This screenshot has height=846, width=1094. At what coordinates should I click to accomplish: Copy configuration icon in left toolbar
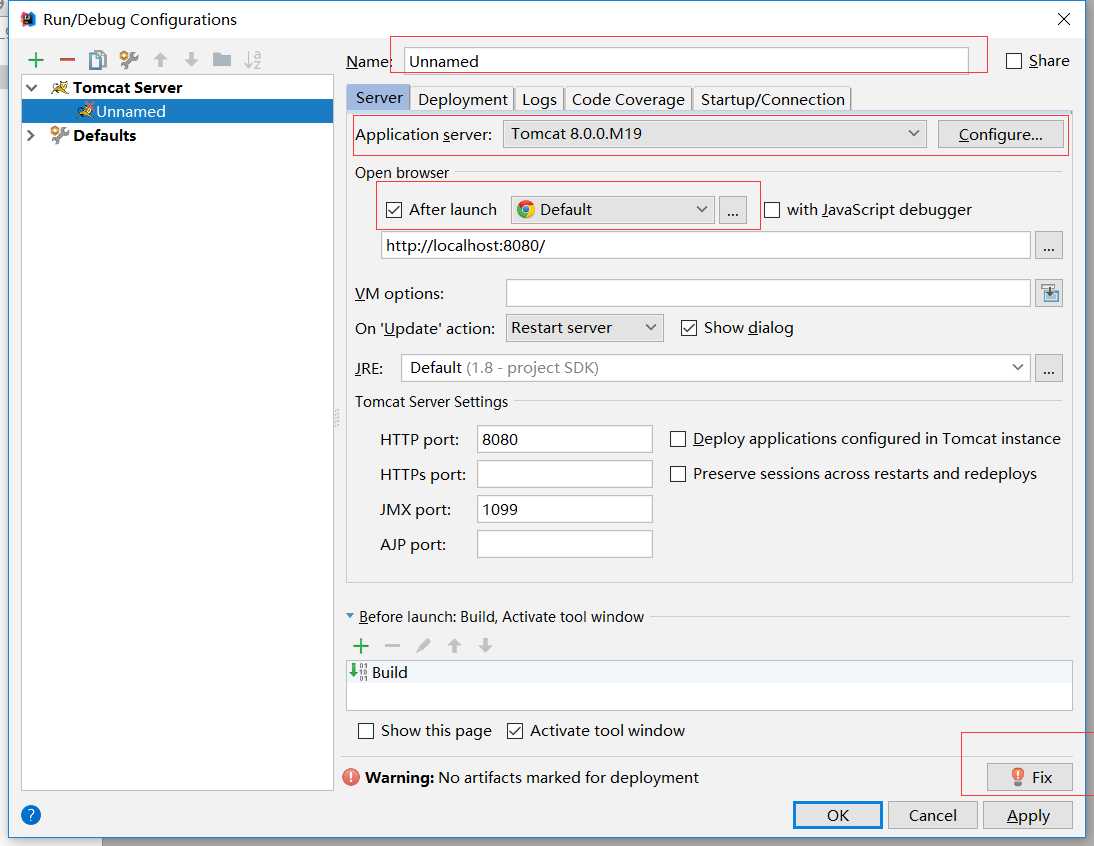pos(98,60)
